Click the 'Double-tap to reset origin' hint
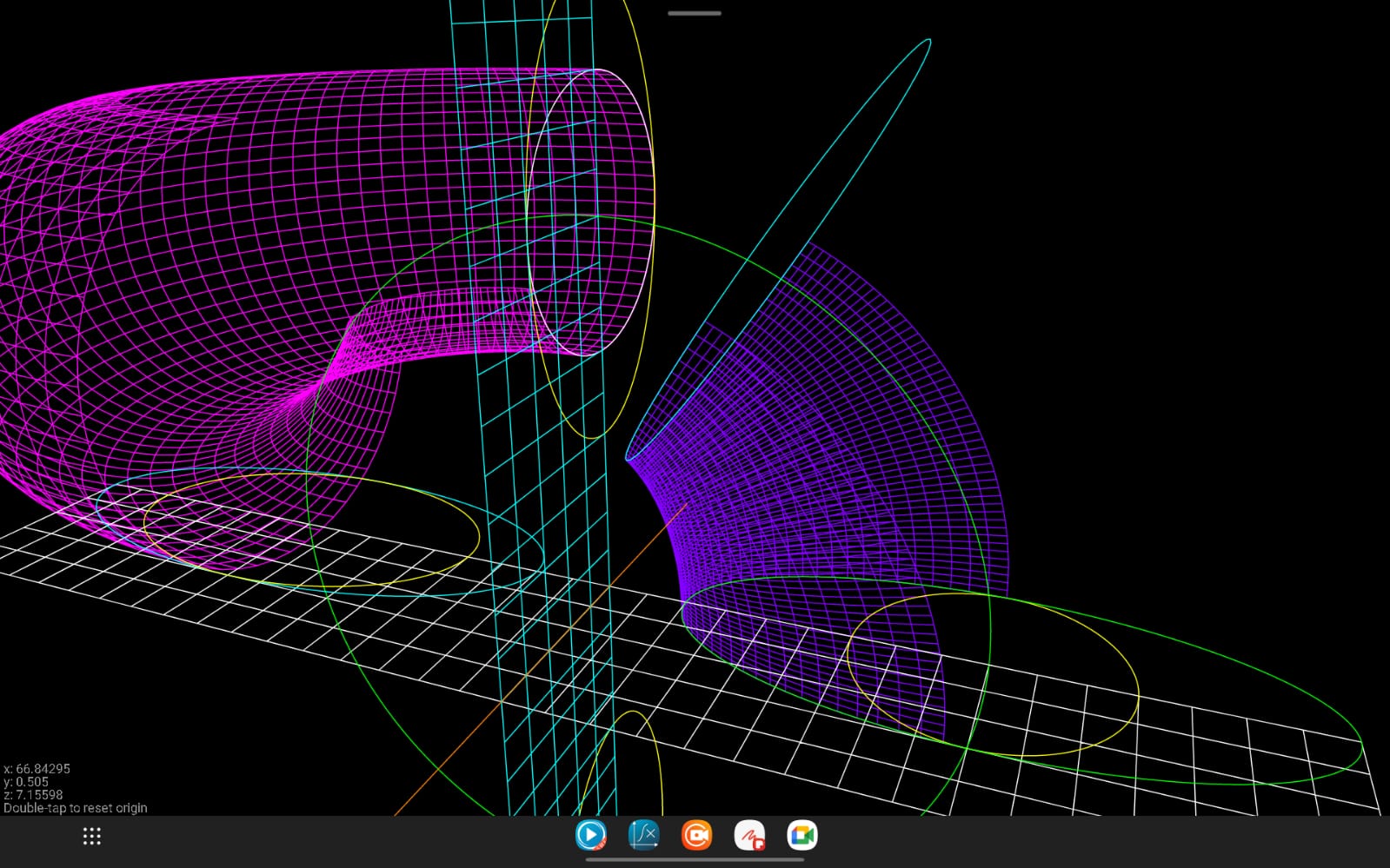 [76, 808]
